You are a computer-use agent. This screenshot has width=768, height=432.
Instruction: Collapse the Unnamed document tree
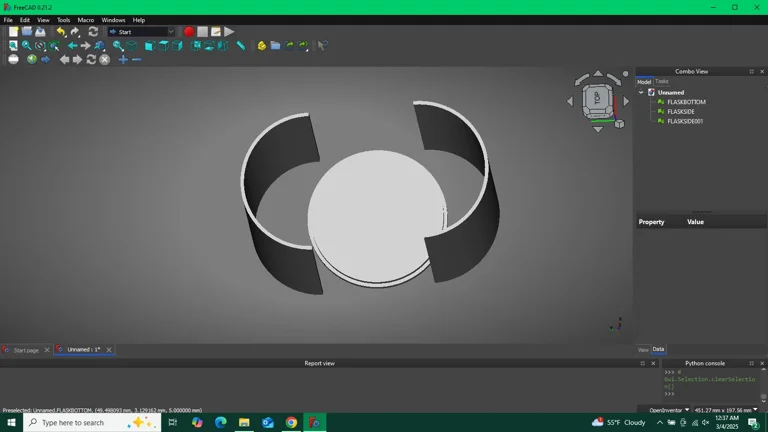[641, 92]
